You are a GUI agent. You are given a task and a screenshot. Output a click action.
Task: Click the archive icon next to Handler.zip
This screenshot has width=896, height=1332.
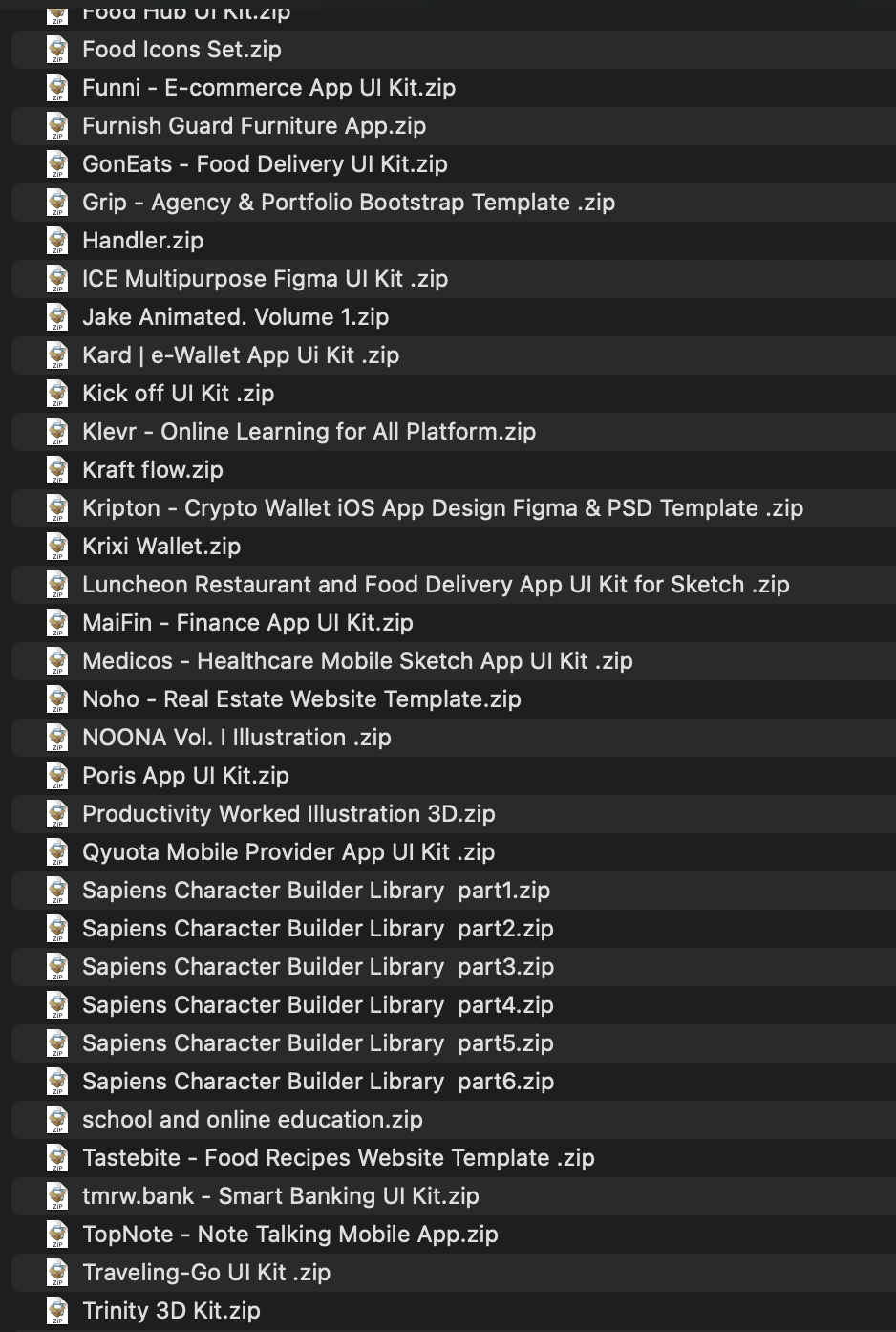(x=58, y=241)
